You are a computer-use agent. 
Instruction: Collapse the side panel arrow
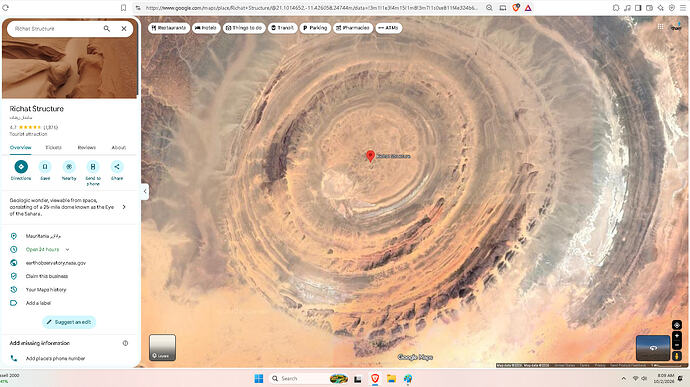click(x=145, y=192)
